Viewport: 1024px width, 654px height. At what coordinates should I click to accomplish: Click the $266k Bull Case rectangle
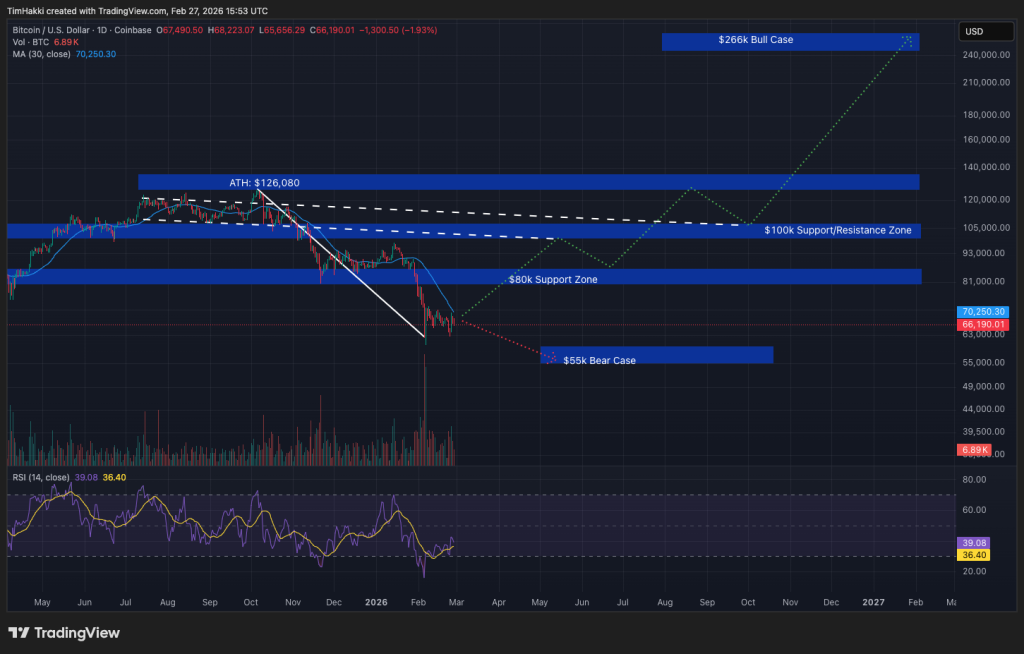pyautogui.click(x=789, y=41)
